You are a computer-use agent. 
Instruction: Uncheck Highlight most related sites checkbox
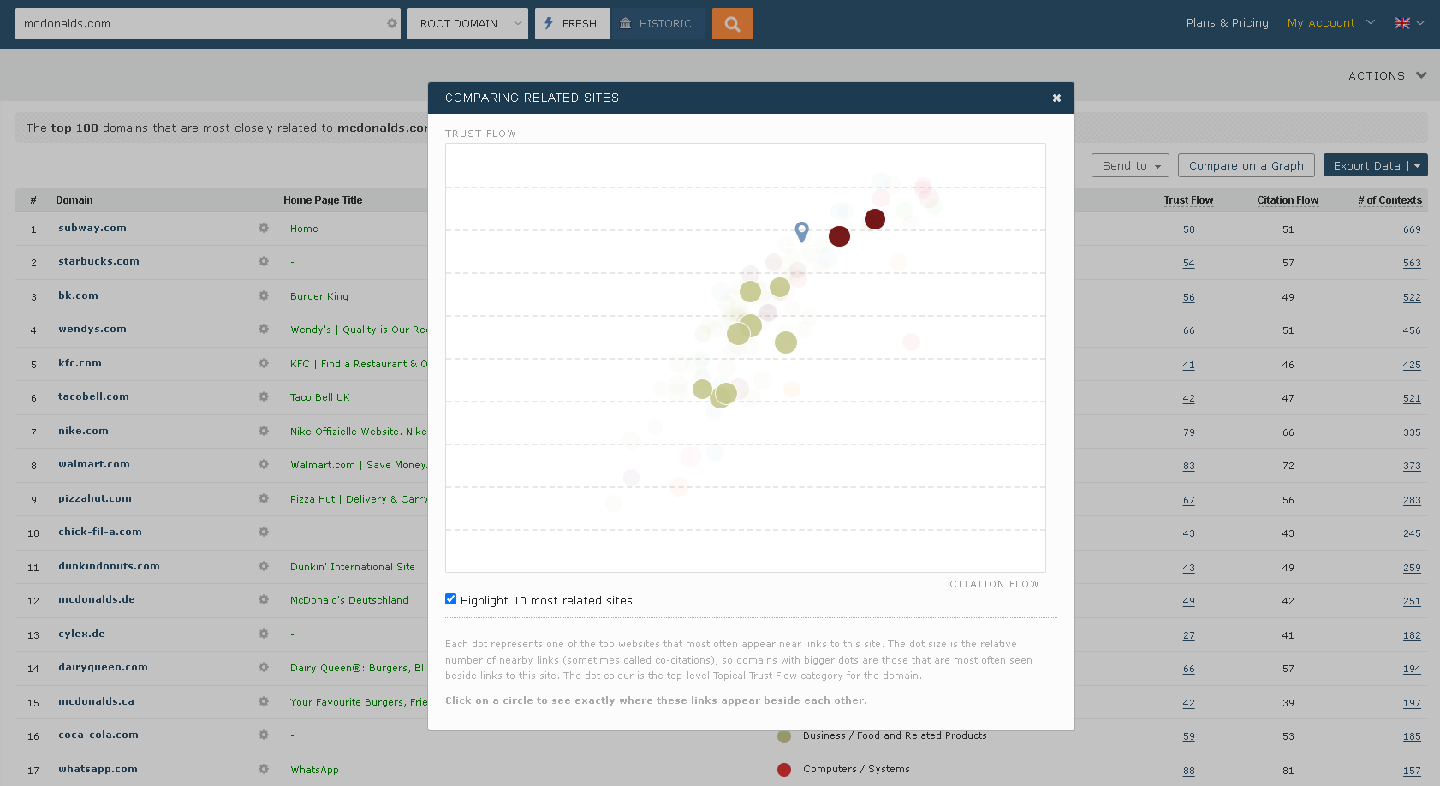(451, 599)
